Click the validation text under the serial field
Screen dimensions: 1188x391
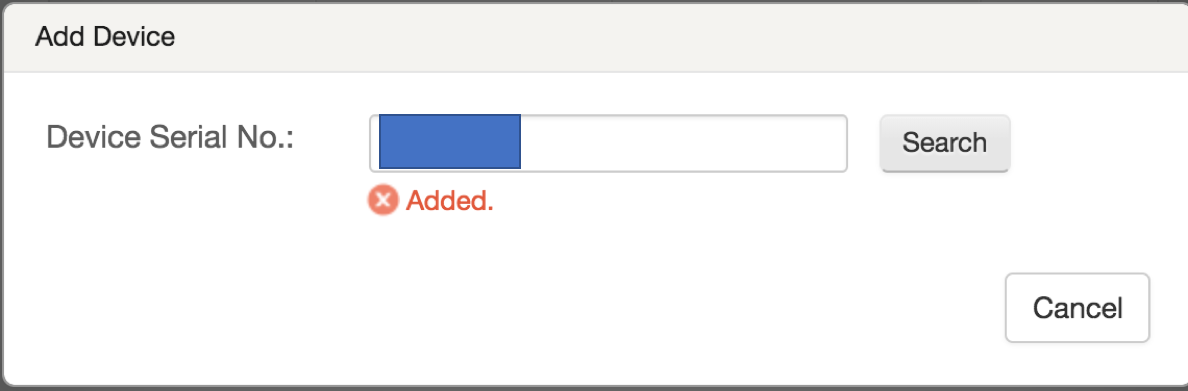[450, 201]
